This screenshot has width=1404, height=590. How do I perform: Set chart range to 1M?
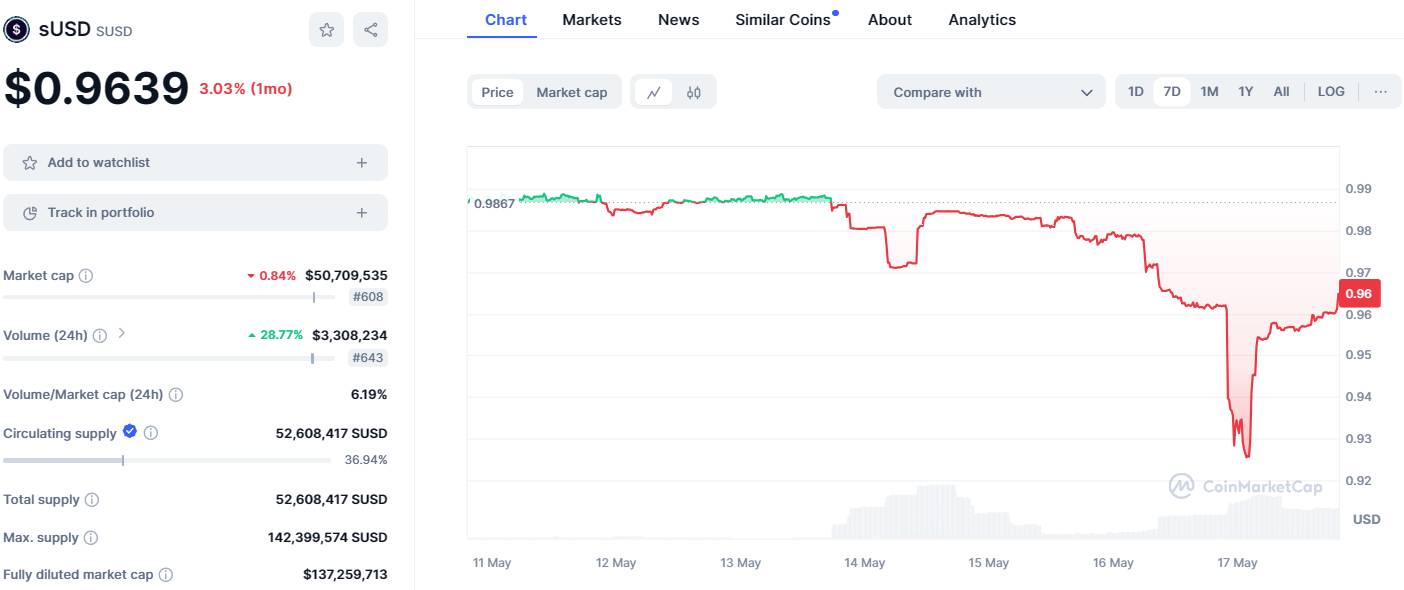pyautogui.click(x=1209, y=91)
